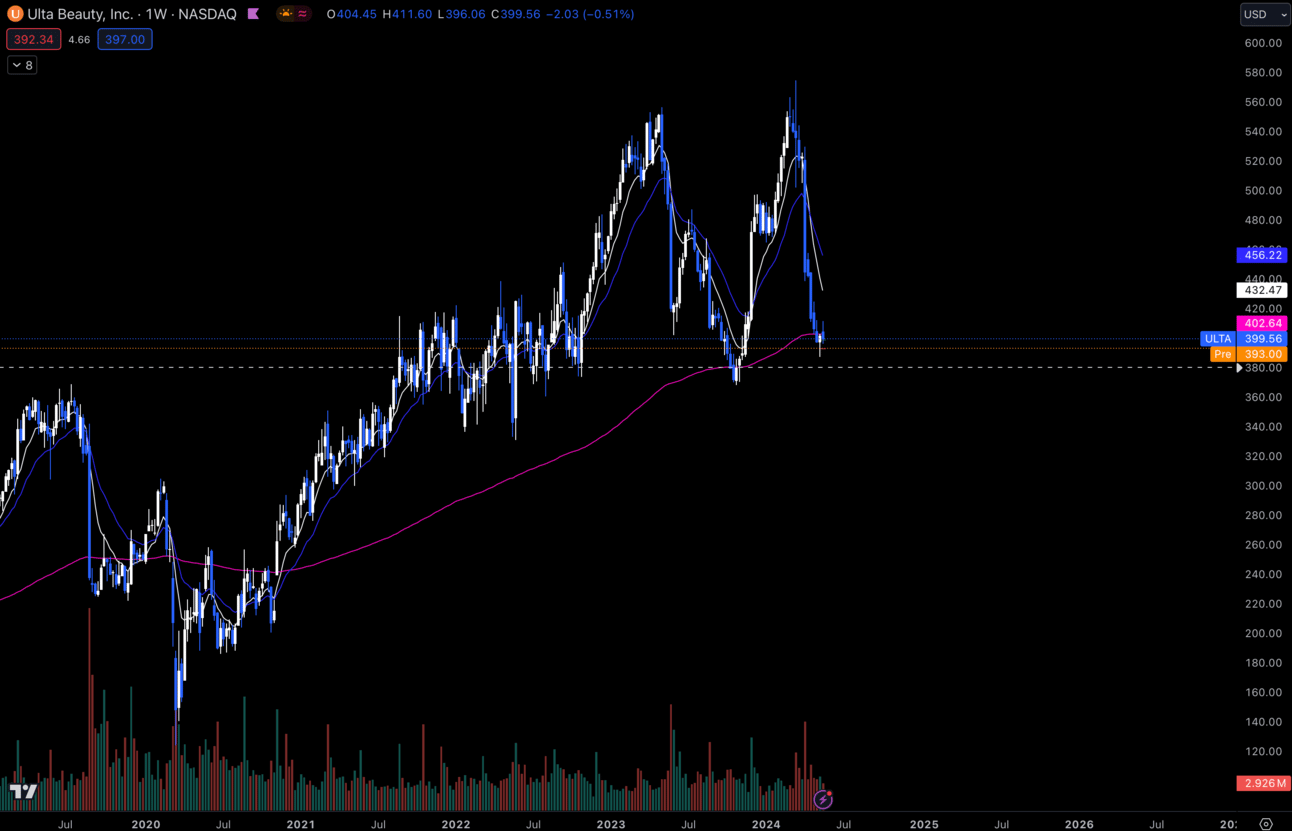Click the 2021 label on time axis
Screen dimensions: 1292x831
pos(300,824)
